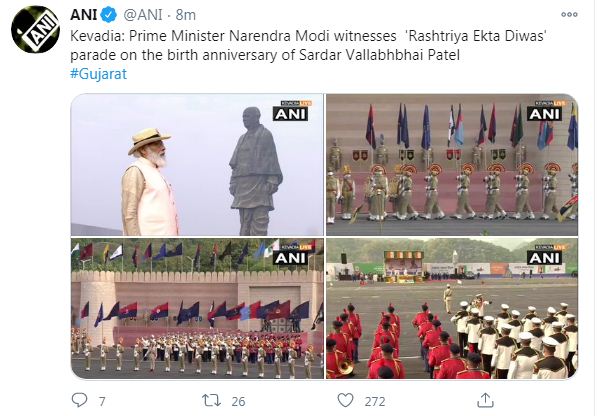
Task: Click the ANI watermark in first photo
Action: (x=290, y=114)
